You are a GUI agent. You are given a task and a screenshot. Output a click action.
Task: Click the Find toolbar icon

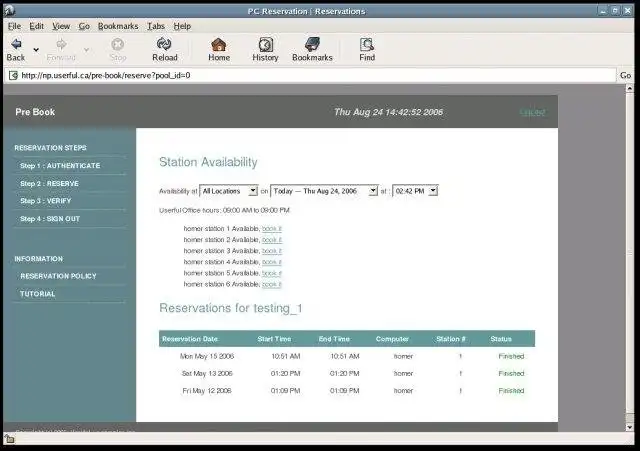point(367,44)
